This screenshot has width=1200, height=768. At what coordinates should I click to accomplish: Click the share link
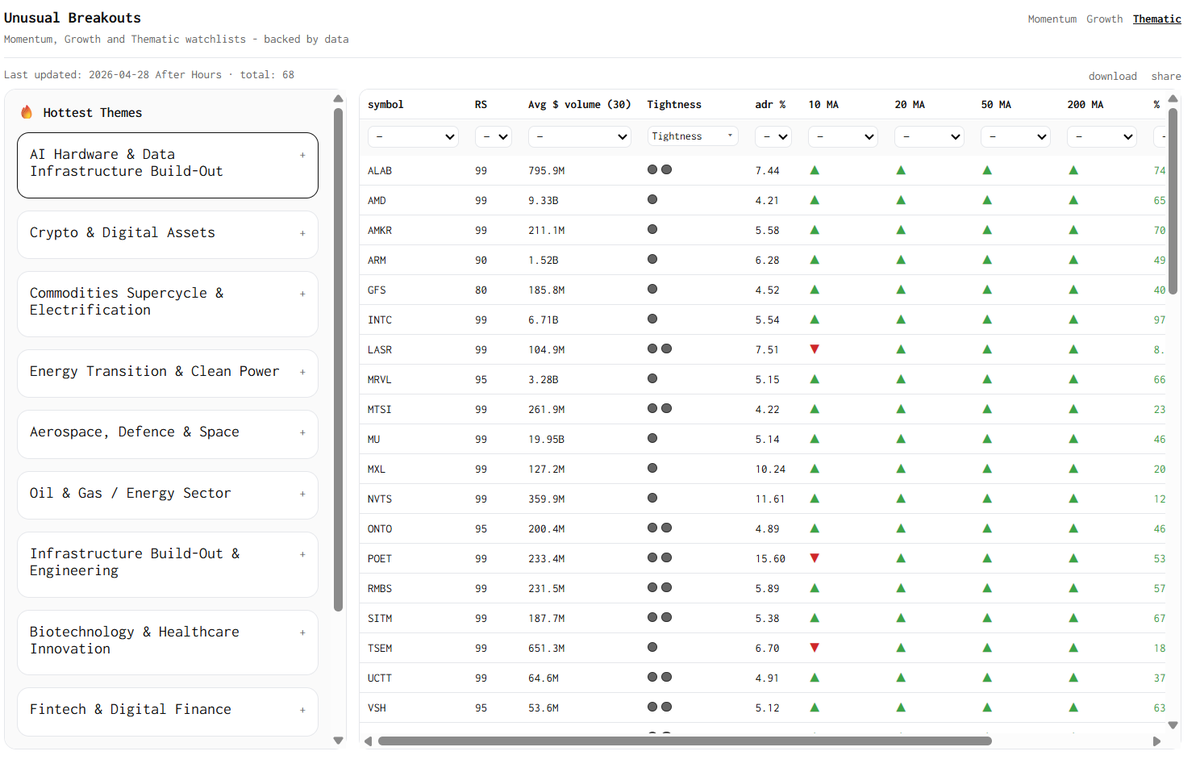pyautogui.click(x=1166, y=76)
